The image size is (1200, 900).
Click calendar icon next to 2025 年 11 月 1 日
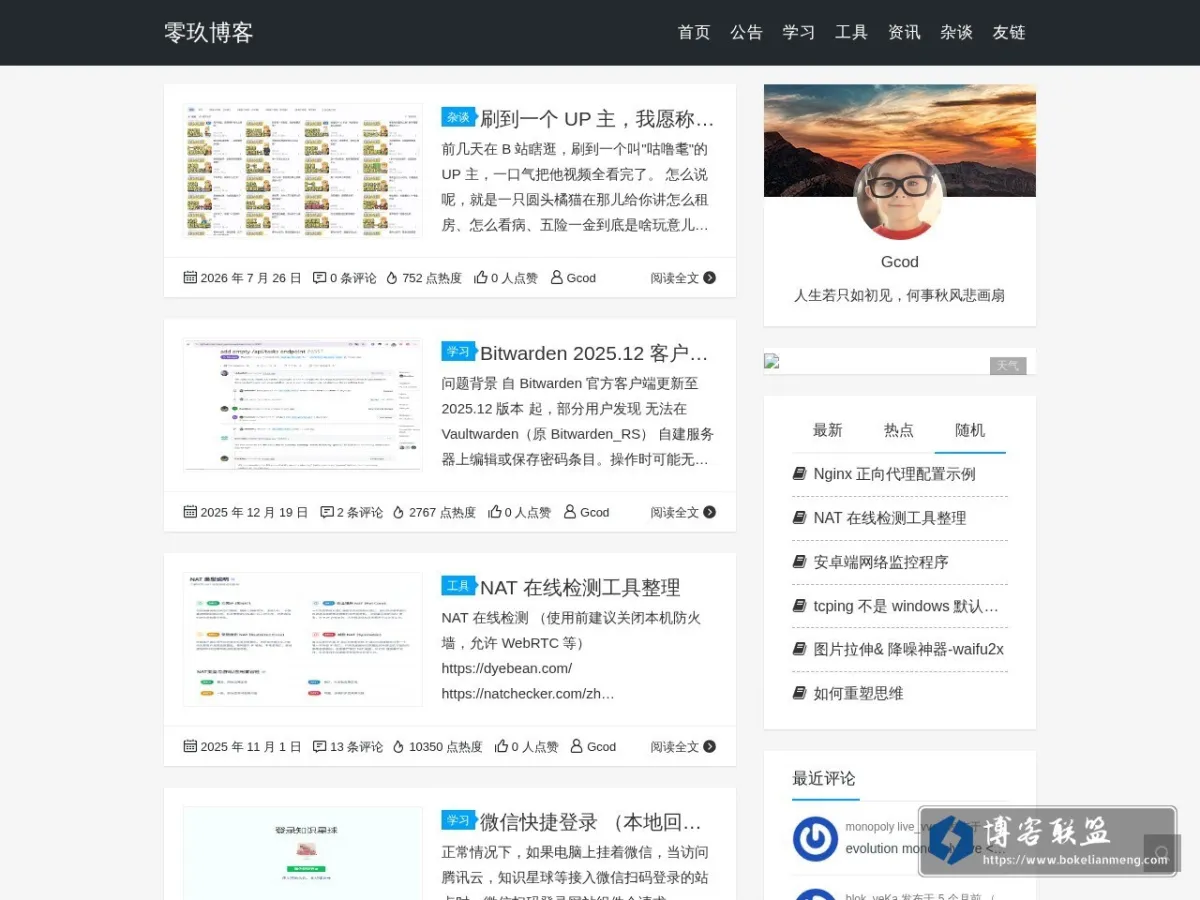pos(190,747)
